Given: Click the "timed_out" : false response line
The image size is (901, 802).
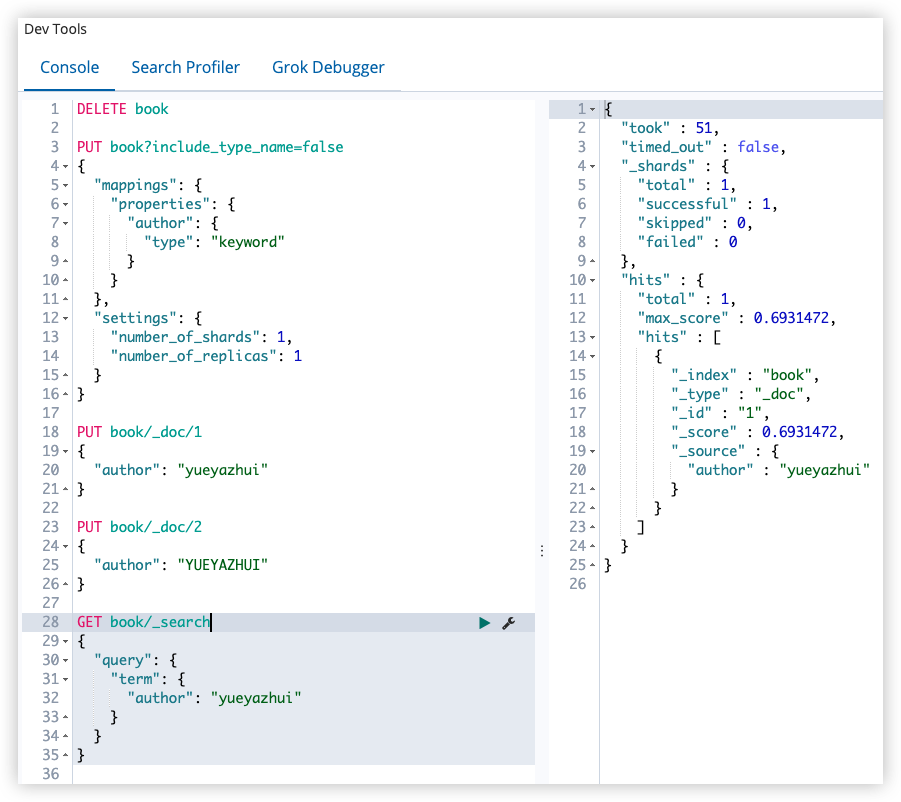Looking at the screenshot, I should pyautogui.click(x=703, y=147).
